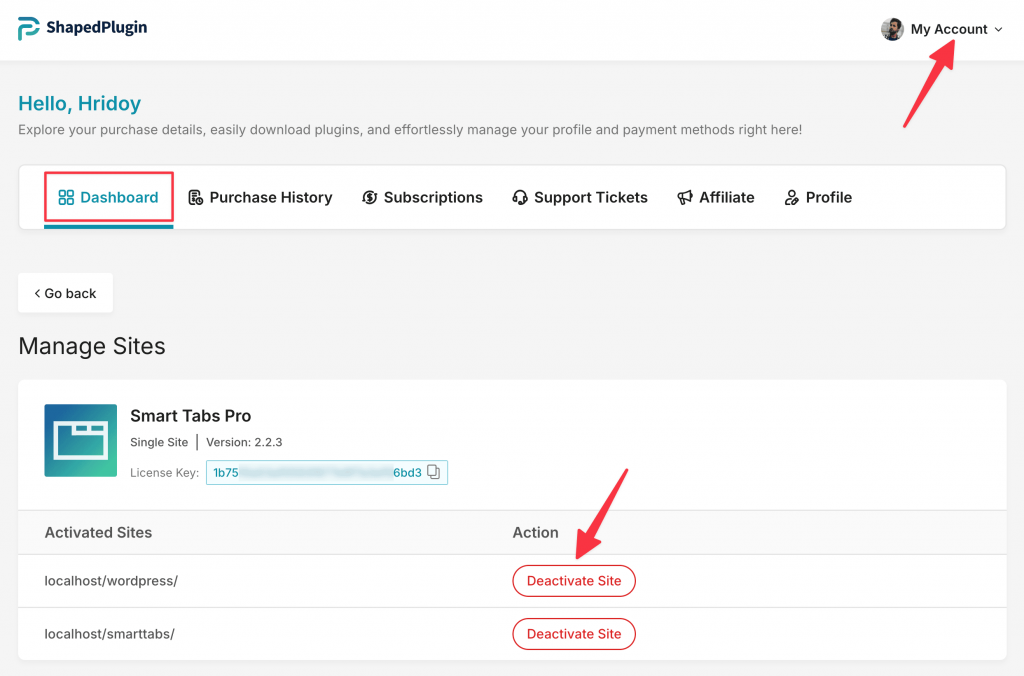This screenshot has height=676, width=1024.
Task: Expand the My Account chevron arrow
Action: click(x=998, y=30)
